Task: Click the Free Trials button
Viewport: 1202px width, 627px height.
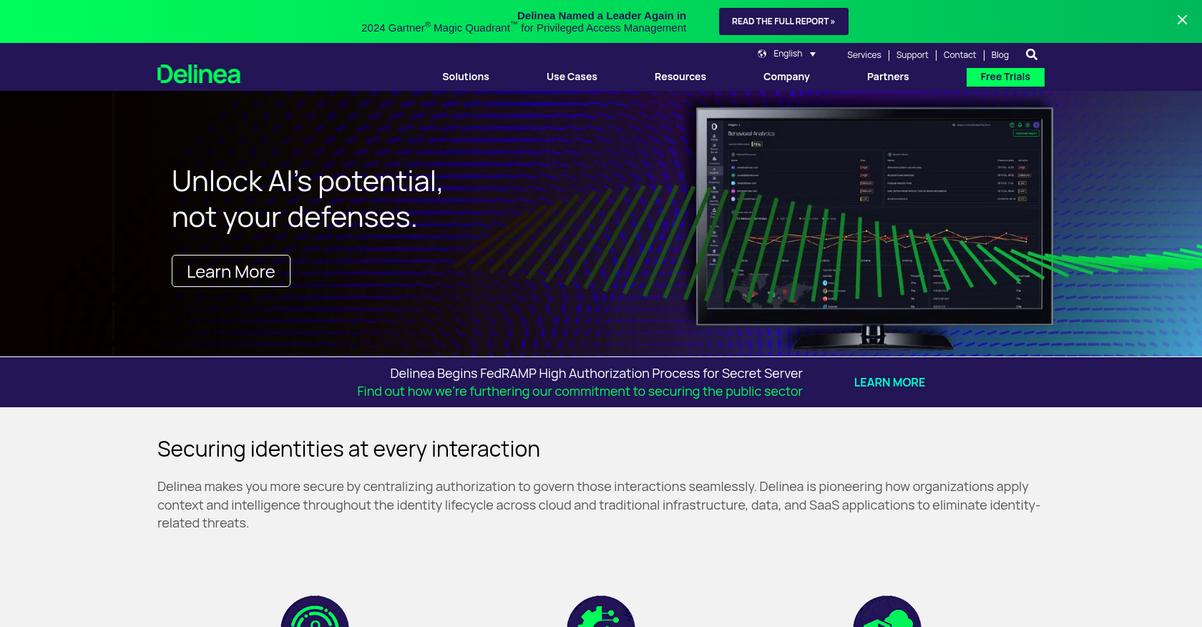Action: coord(1005,77)
